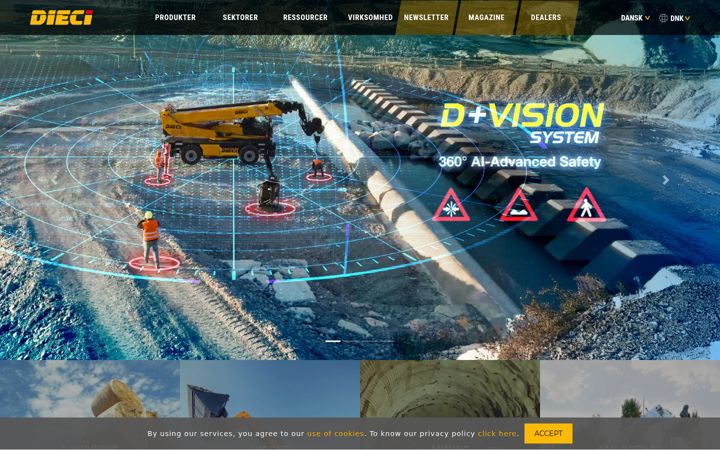The image size is (720, 450).
Task: Show the next slide with right arrow
Action: 665,180
